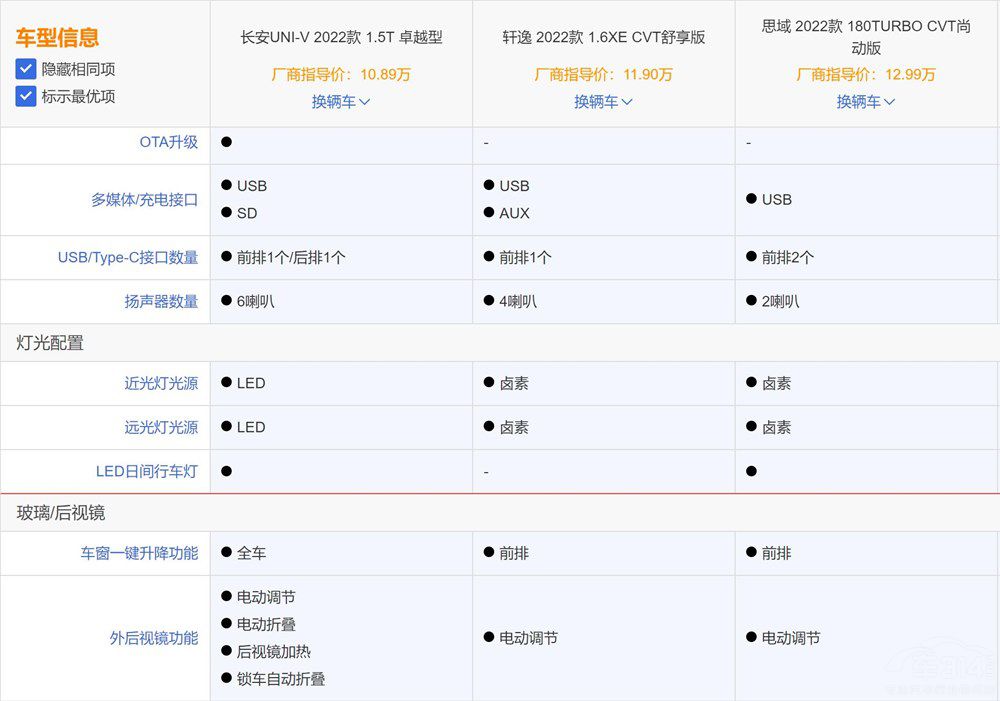This screenshot has height=701, width=1000.
Task: Select the 车窗一键升降功能 parameter label
Action: click(x=139, y=553)
